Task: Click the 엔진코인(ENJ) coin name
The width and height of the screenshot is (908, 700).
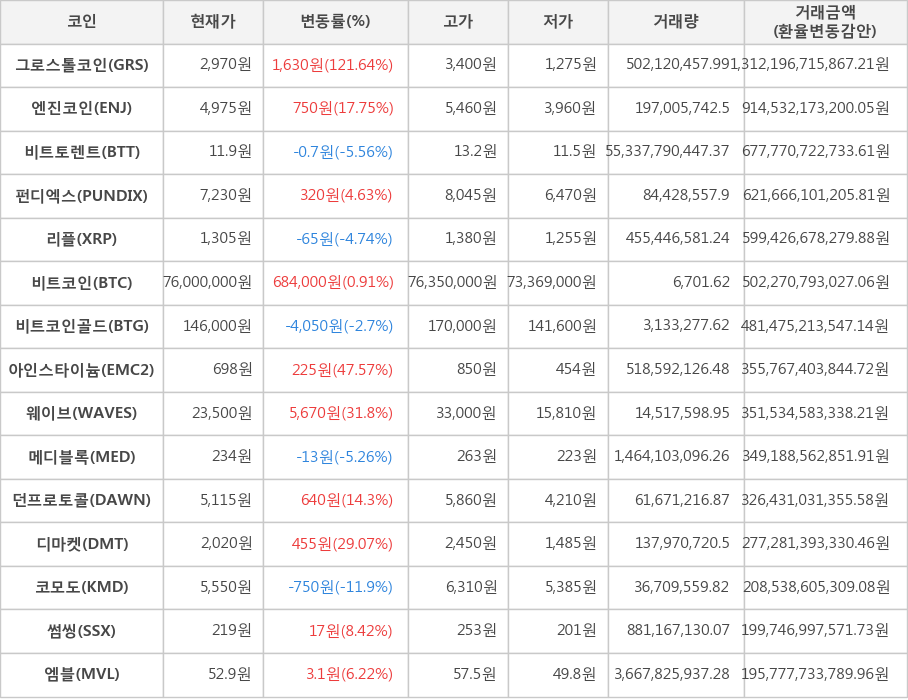Action: click(81, 109)
